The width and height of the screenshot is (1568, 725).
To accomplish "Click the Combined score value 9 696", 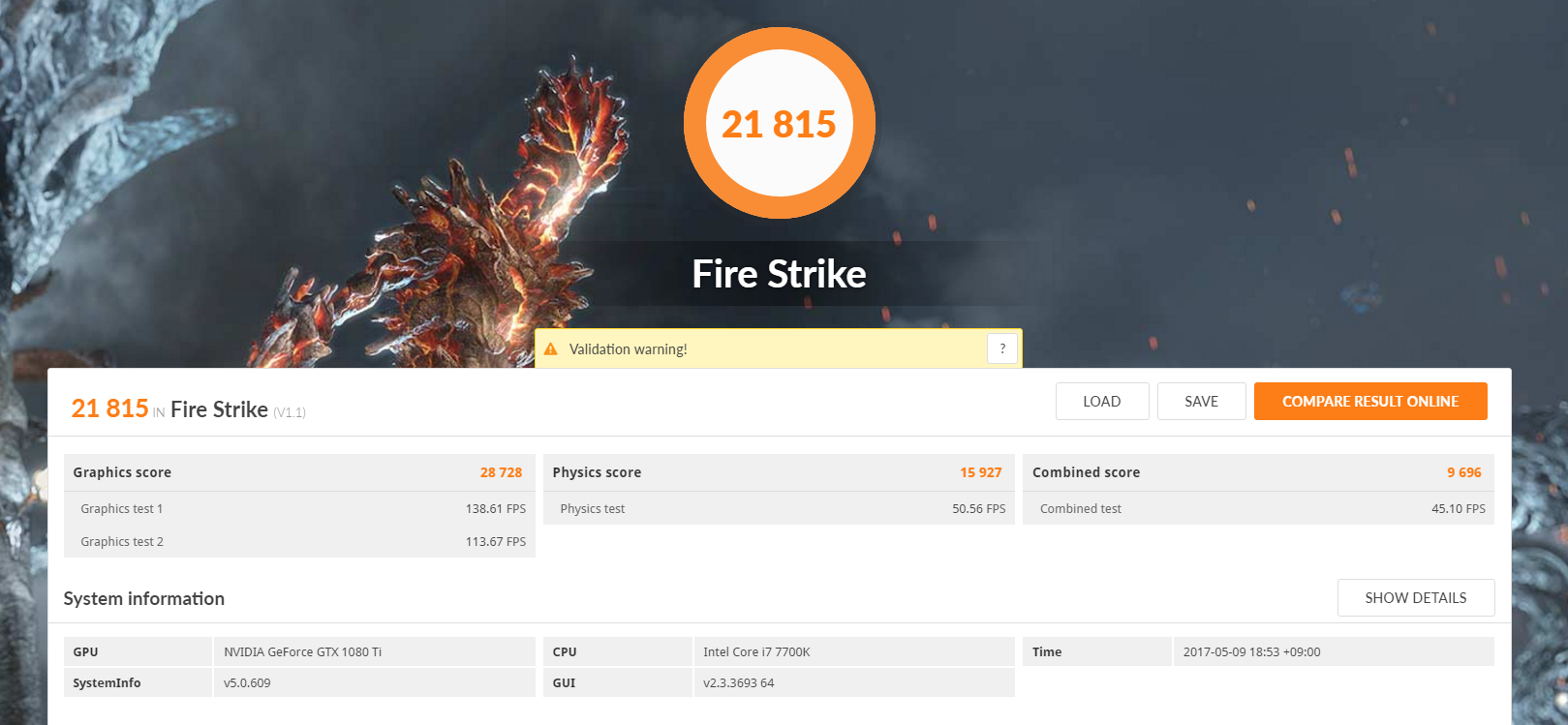I will point(1464,472).
